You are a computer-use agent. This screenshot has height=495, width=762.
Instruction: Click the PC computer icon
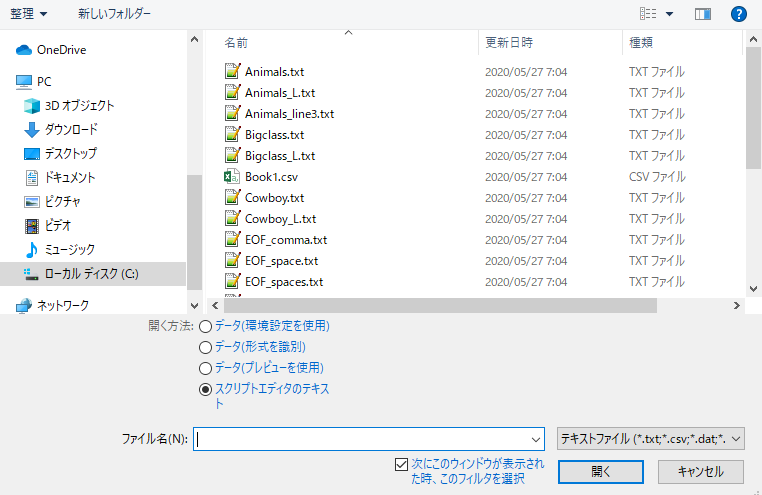(x=24, y=82)
